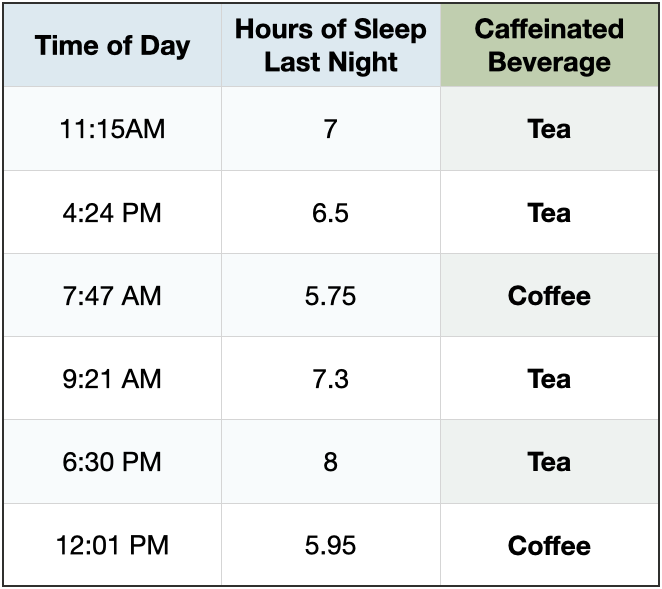Select the 7.3 hours of sleep cell
Screen dimensions: 662x589
click(x=330, y=379)
